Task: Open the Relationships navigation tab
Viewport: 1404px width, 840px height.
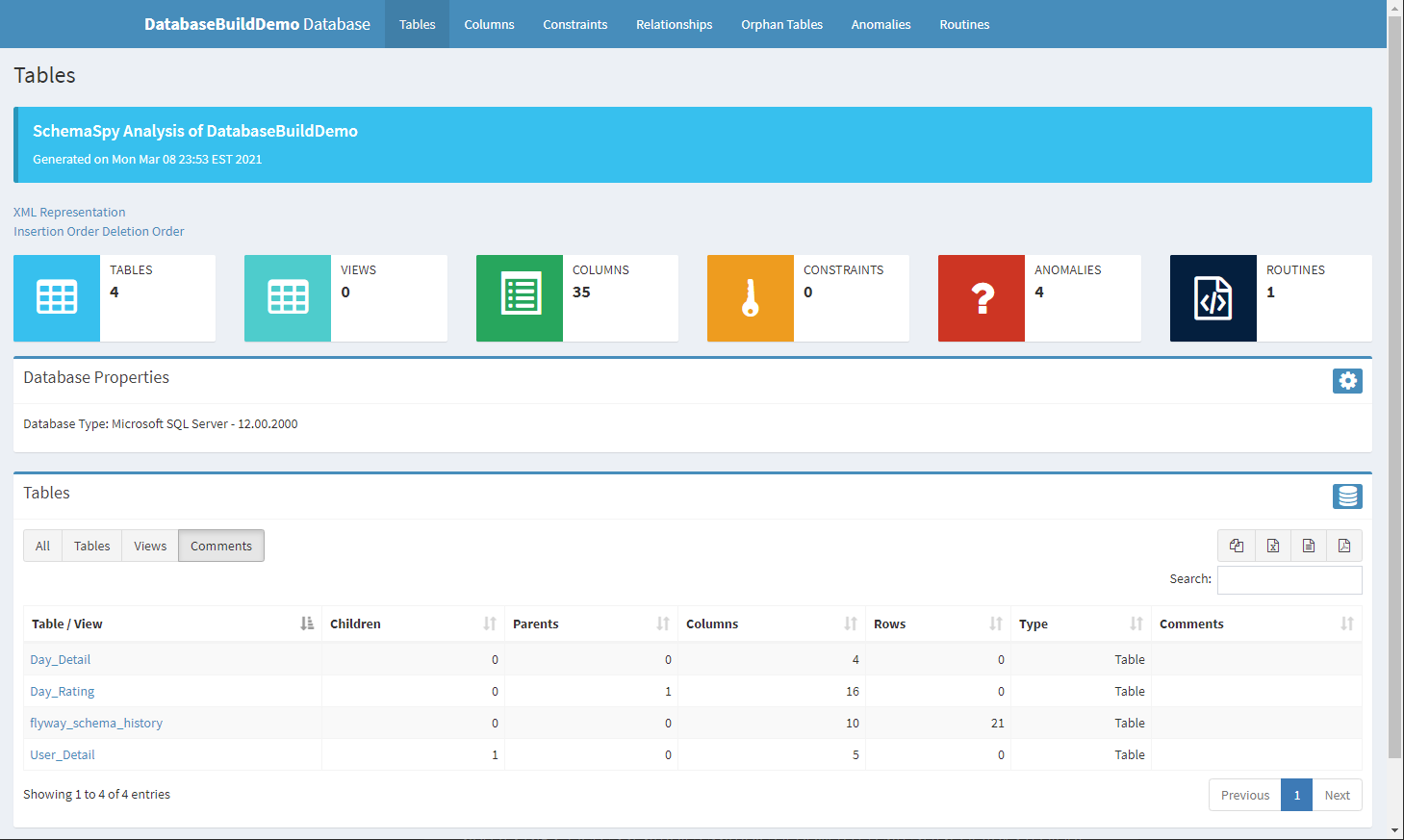Action: pos(675,24)
